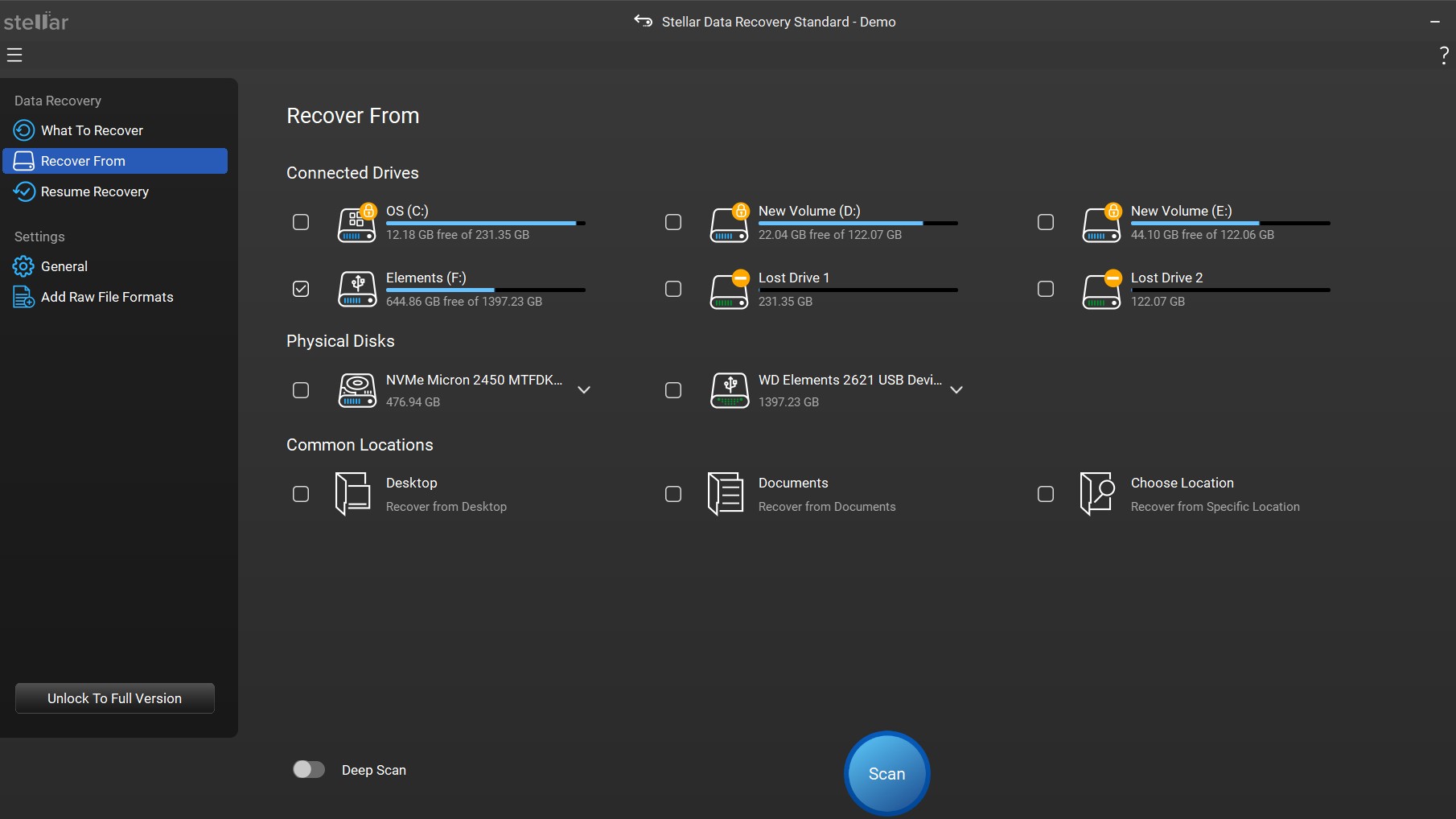Open the hamburger menu
The height and width of the screenshot is (819, 1456).
pos(14,54)
